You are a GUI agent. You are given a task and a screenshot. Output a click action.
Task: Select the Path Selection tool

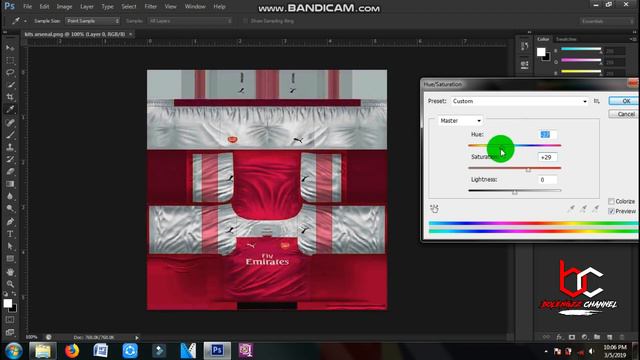point(10,247)
